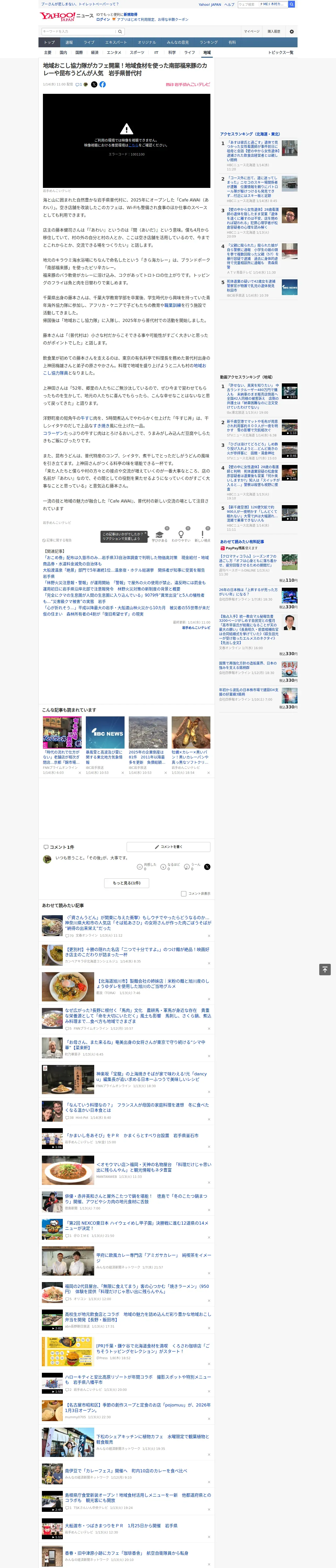
Task: Open comments via the article comment count icon
Action: pyautogui.click(x=79, y=85)
